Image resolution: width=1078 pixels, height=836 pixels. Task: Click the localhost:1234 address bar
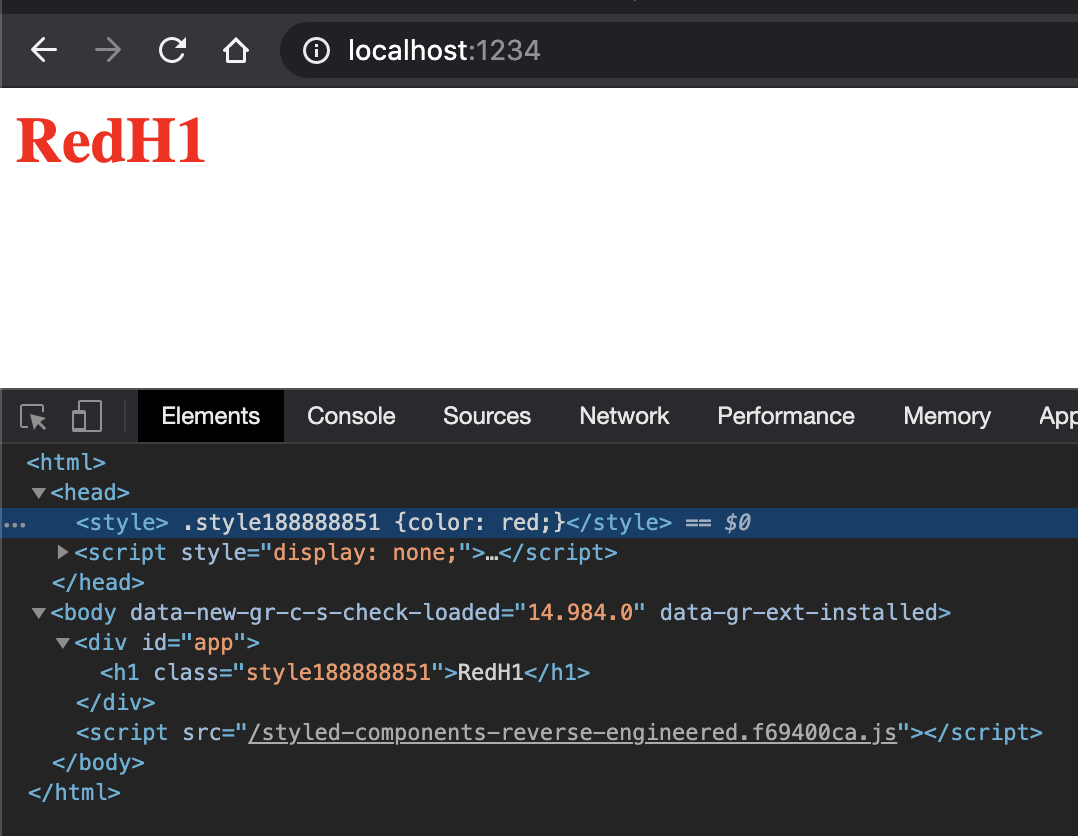600,50
